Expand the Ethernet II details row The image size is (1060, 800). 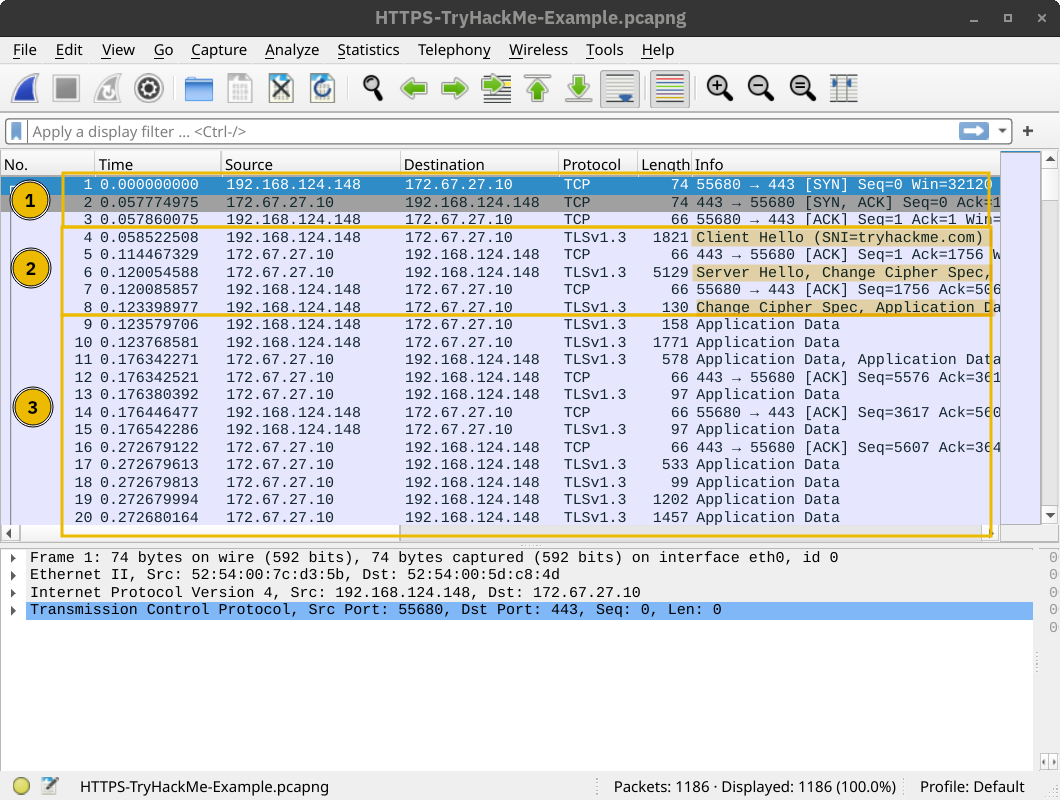[x=12, y=576]
